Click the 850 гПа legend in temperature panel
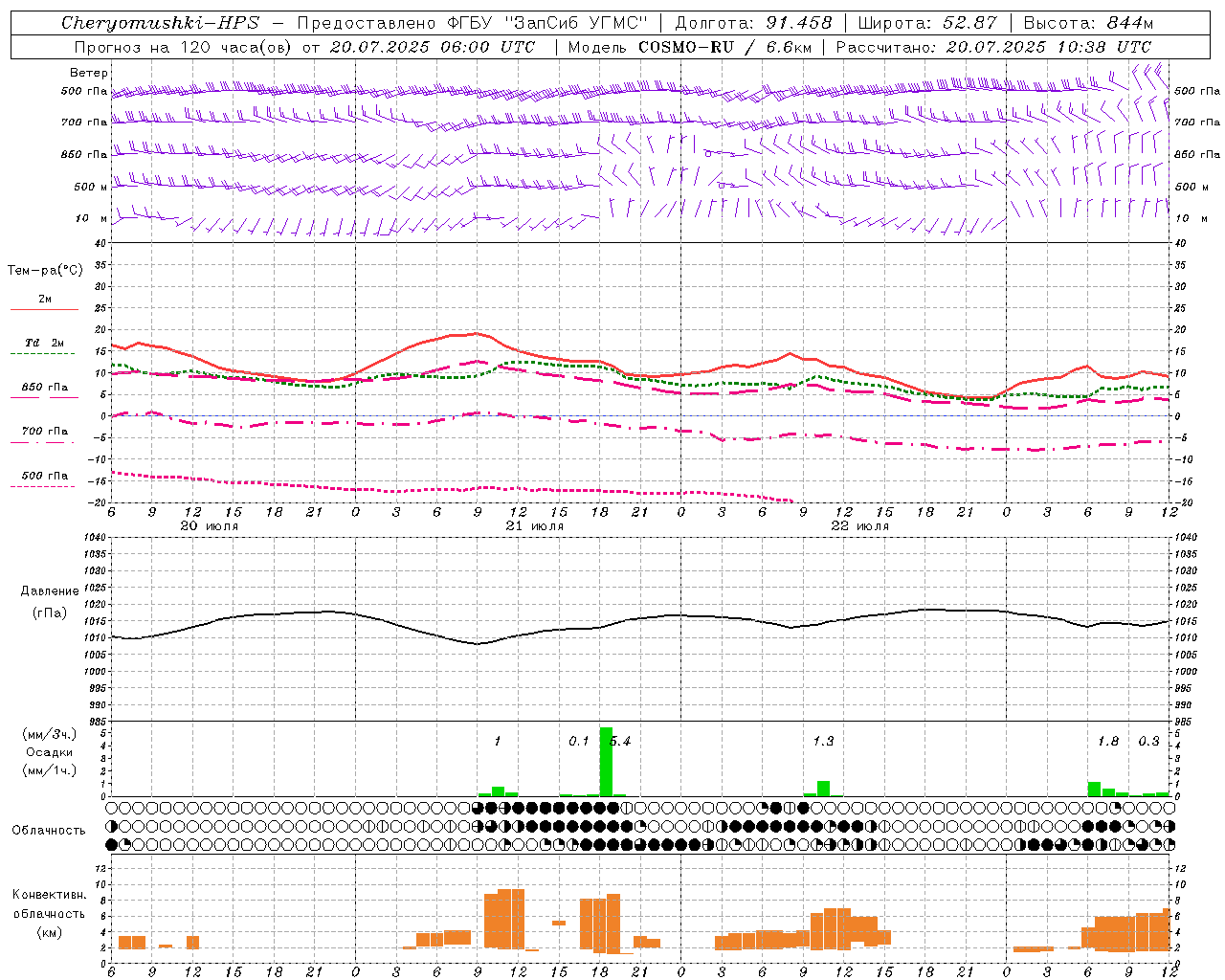 pyautogui.click(x=44, y=388)
